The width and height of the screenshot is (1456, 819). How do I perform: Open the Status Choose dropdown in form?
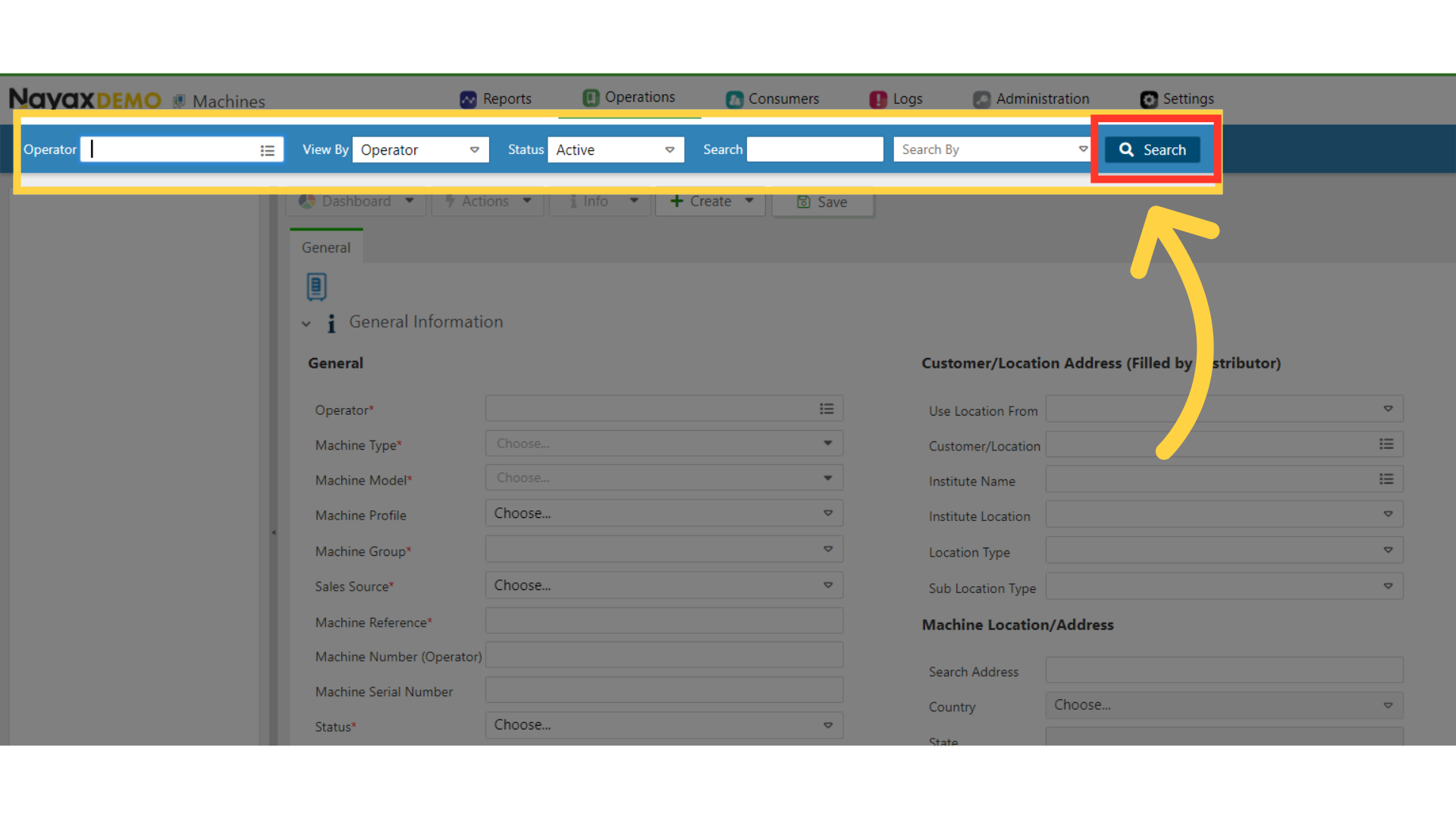(664, 725)
